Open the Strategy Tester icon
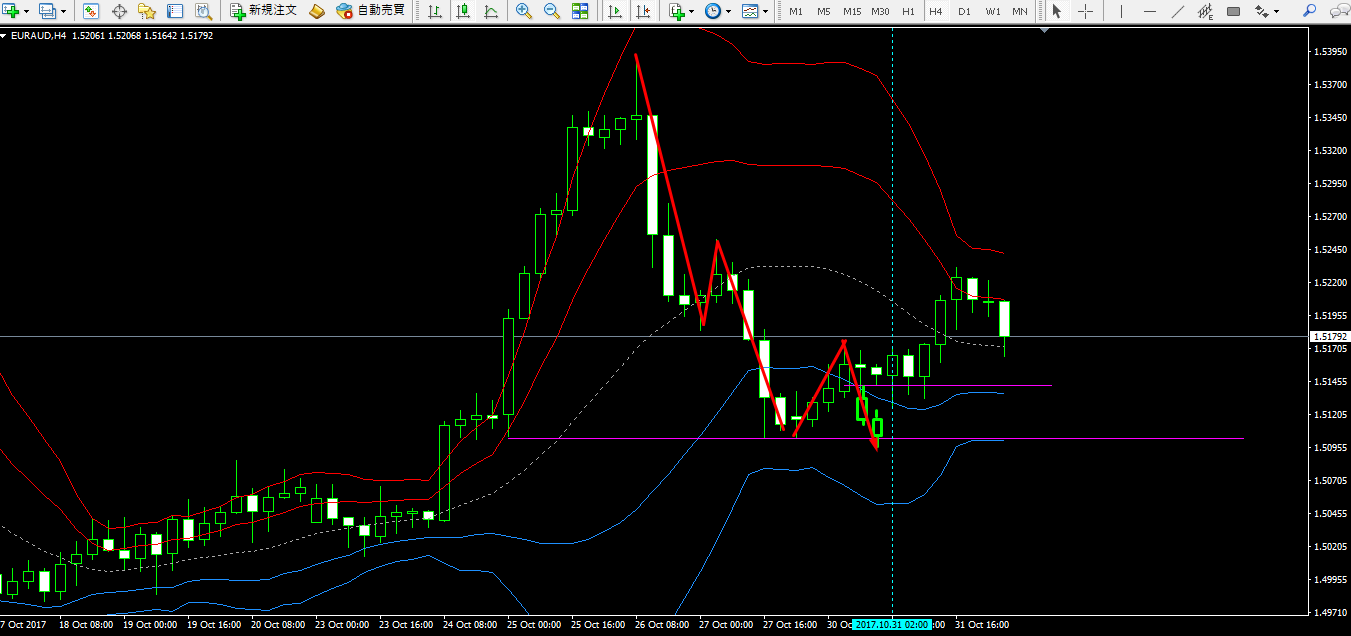The width and height of the screenshot is (1351, 636). coord(203,12)
